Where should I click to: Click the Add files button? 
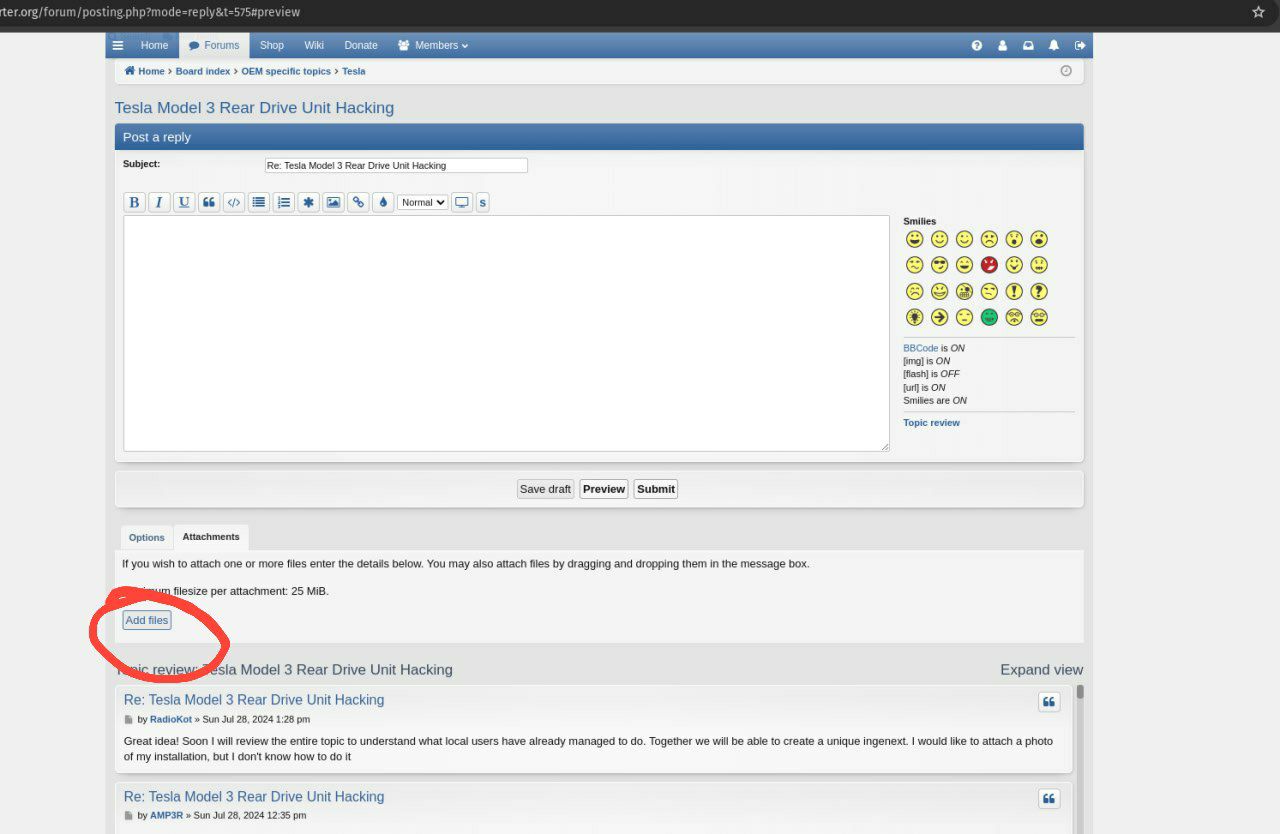tap(147, 620)
